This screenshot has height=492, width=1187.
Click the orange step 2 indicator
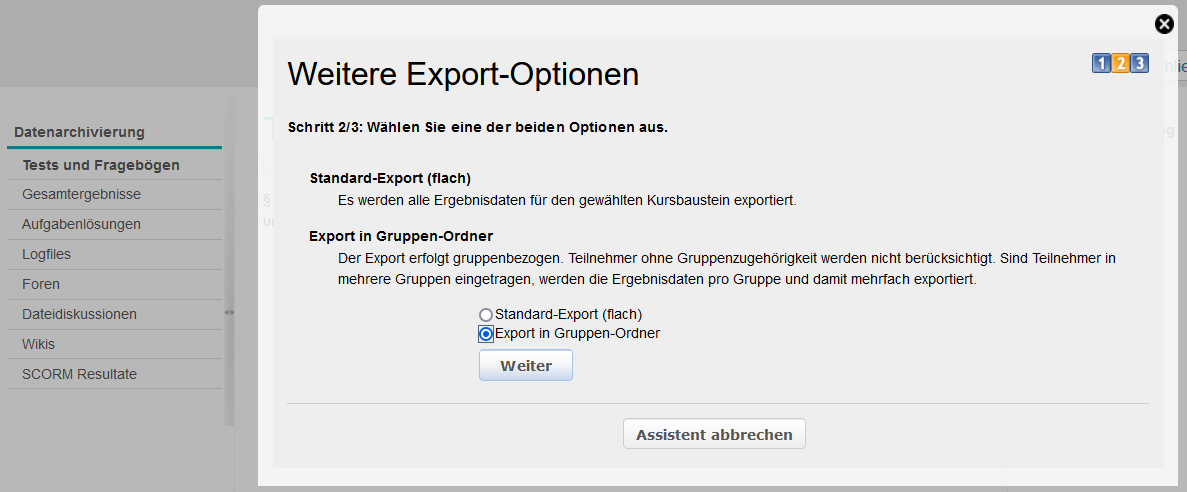point(1120,64)
